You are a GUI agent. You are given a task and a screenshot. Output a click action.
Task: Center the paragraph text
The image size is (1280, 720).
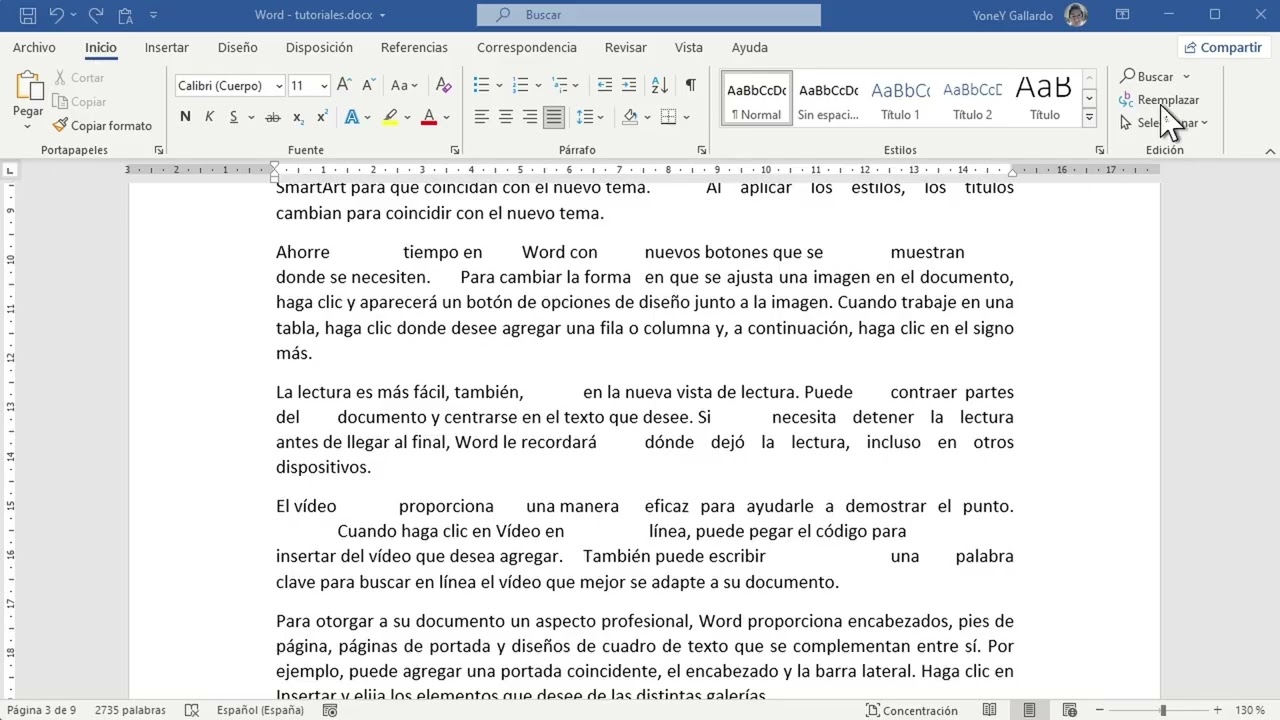tap(505, 117)
